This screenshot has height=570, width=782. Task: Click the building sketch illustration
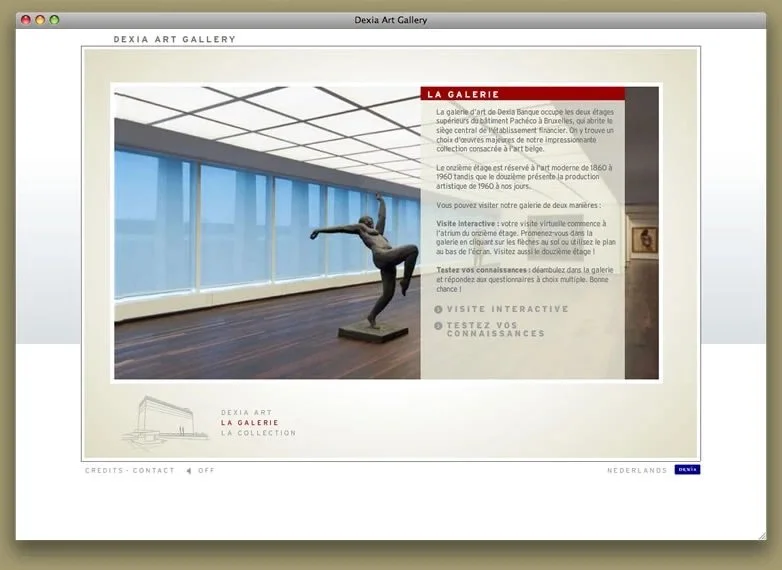click(x=165, y=422)
